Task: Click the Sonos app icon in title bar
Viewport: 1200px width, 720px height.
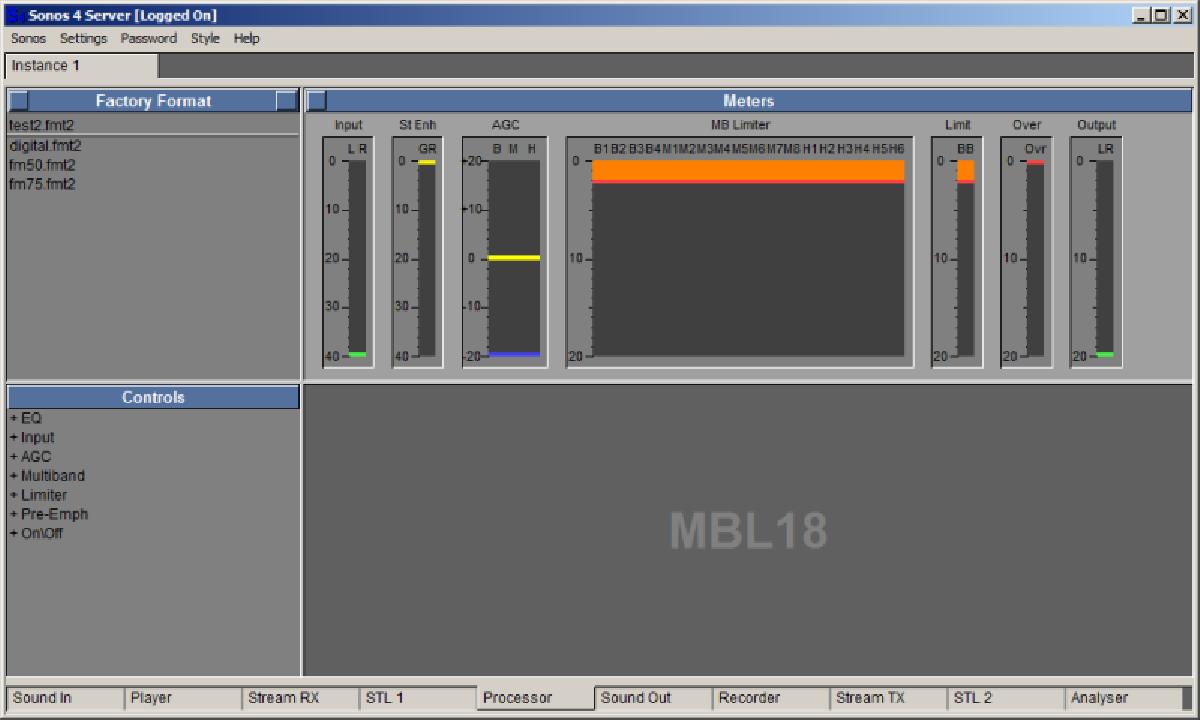Action: pyautogui.click(x=14, y=15)
